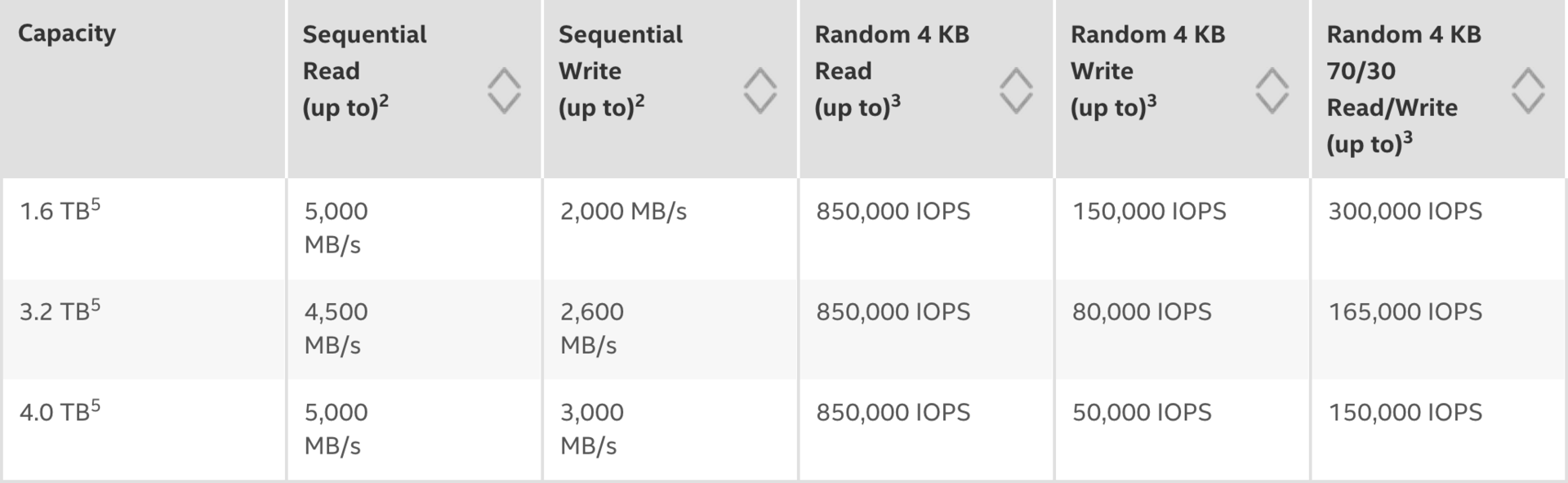Click the 850,000 IOPS value for 3.2 TB
This screenshot has width=1568, height=483.
[893, 311]
